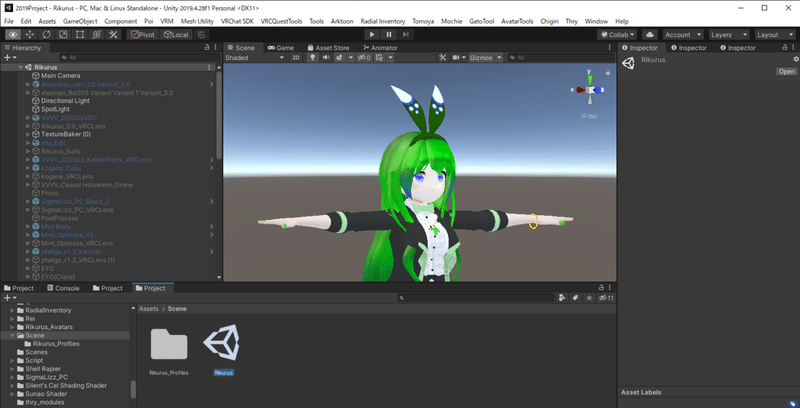Toggle grid snapping icon next to Local

point(202,35)
